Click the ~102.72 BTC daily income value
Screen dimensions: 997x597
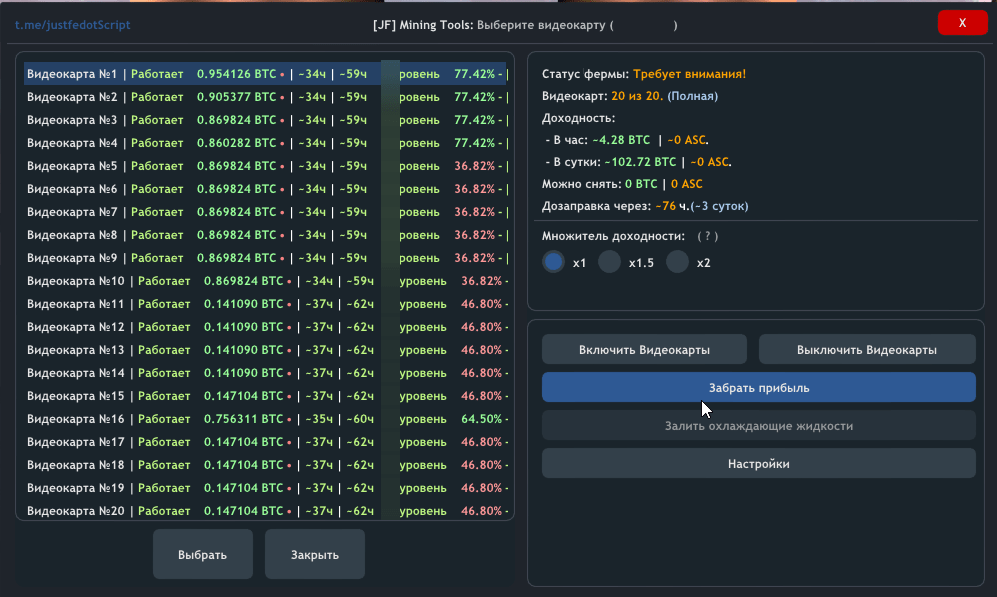click(640, 162)
